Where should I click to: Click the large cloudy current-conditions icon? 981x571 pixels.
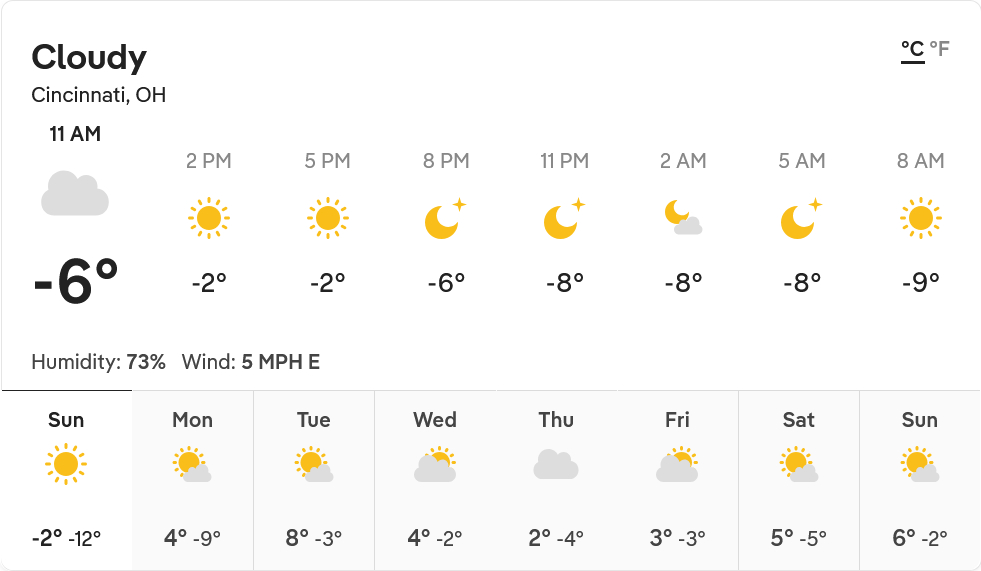point(75,193)
